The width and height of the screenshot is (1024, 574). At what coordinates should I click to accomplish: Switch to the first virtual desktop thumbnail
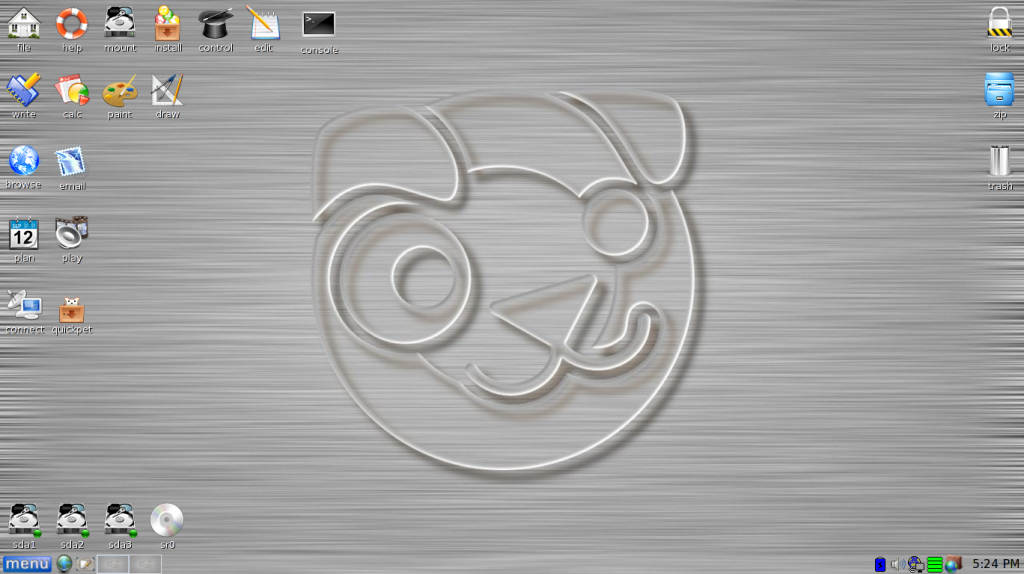(112, 564)
